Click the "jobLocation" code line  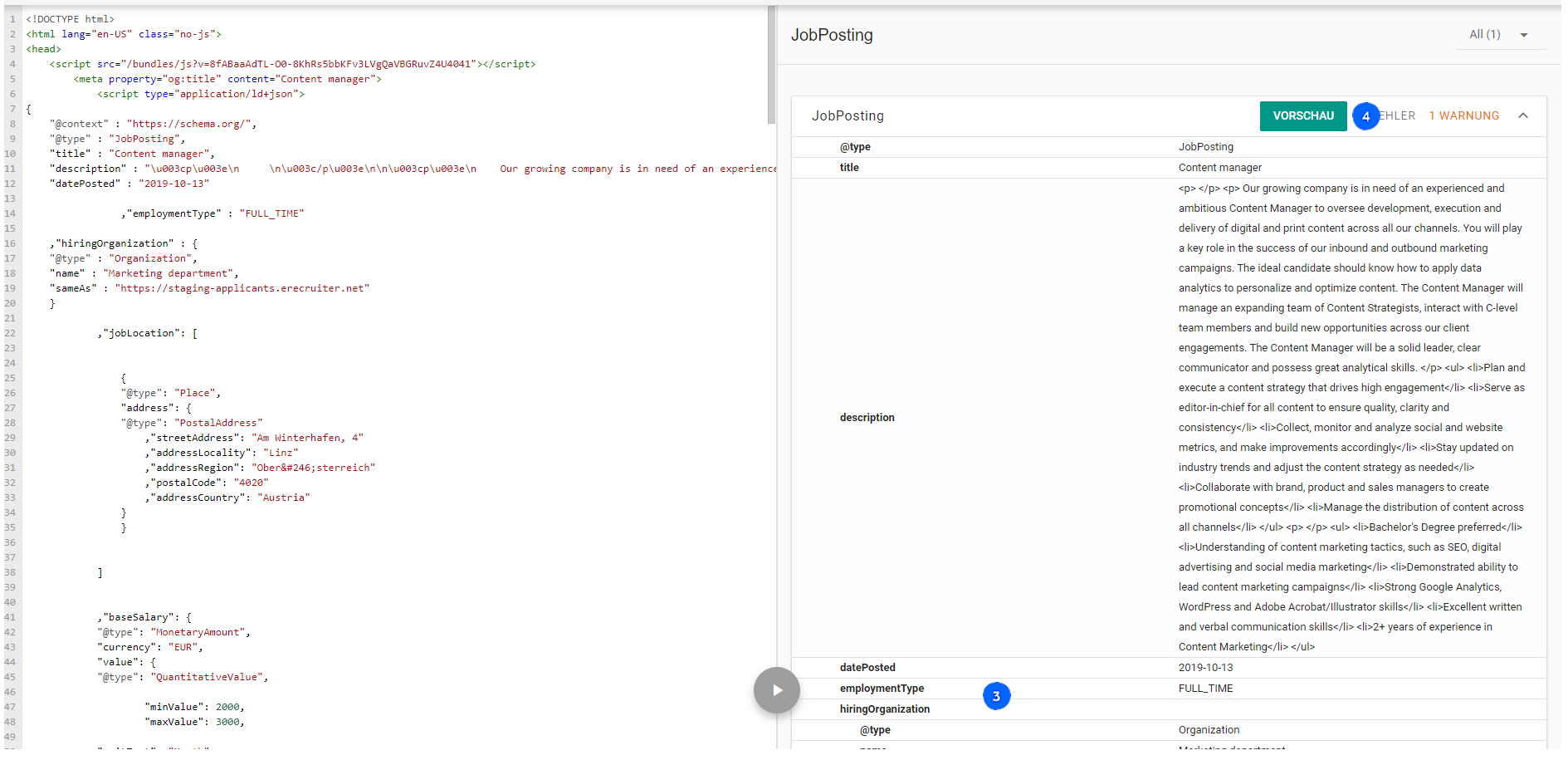[148, 333]
